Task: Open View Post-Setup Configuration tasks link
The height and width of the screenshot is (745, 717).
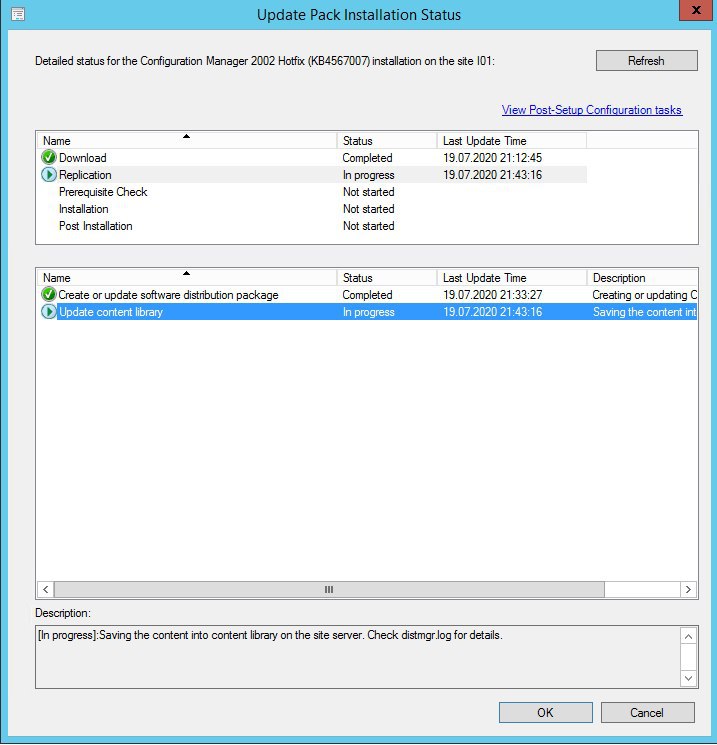Action: coord(592,110)
